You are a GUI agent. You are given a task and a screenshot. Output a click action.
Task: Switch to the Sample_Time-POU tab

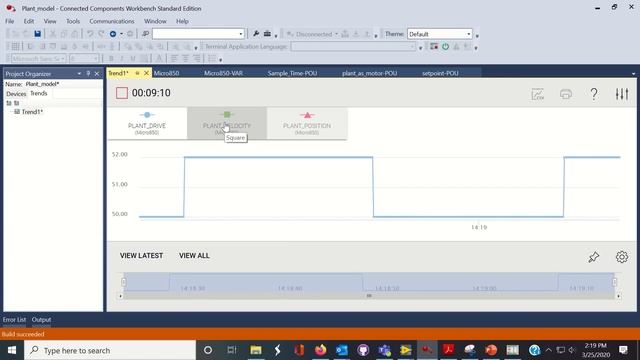(x=292, y=73)
